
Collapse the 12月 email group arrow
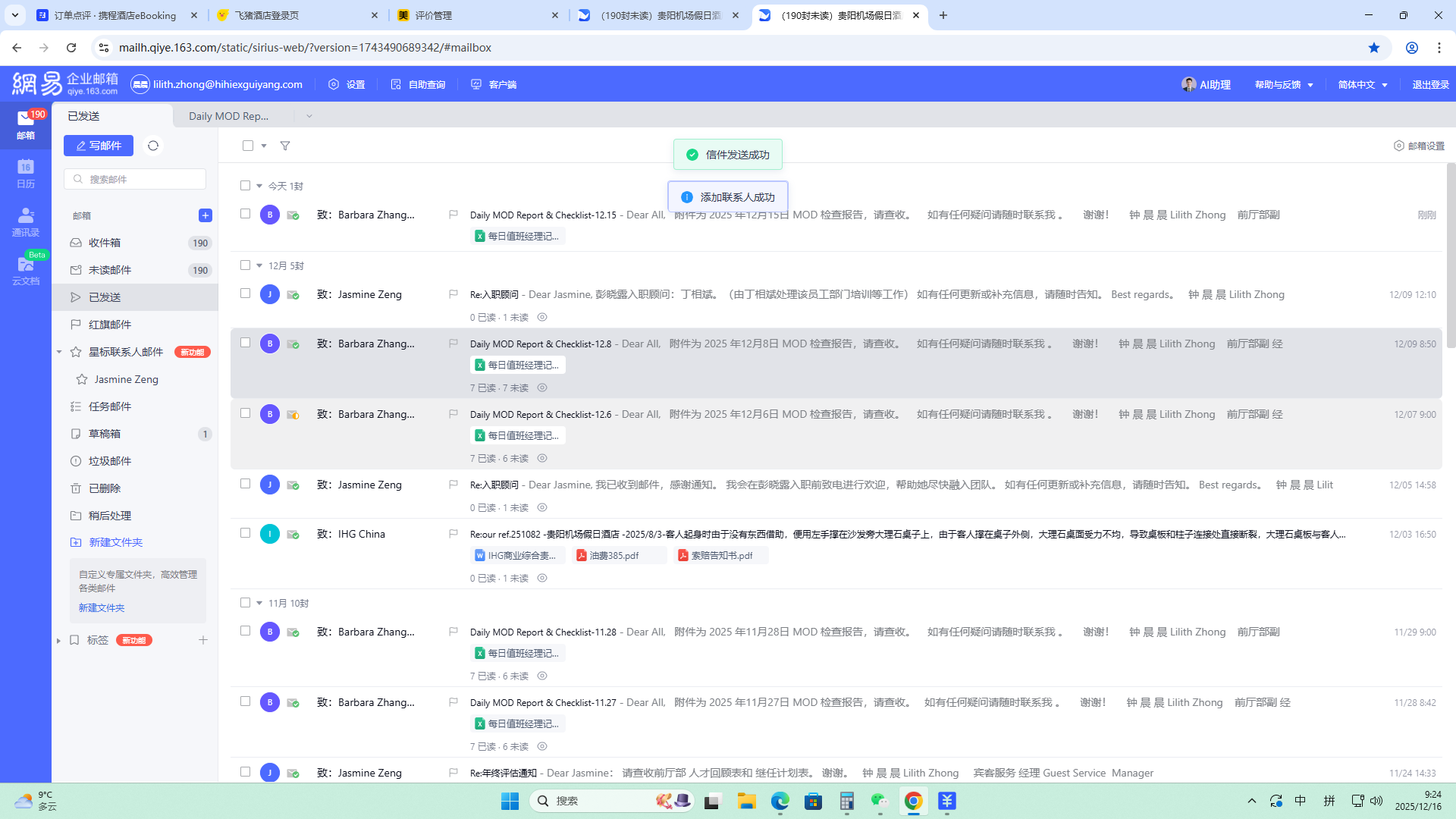[x=259, y=265]
